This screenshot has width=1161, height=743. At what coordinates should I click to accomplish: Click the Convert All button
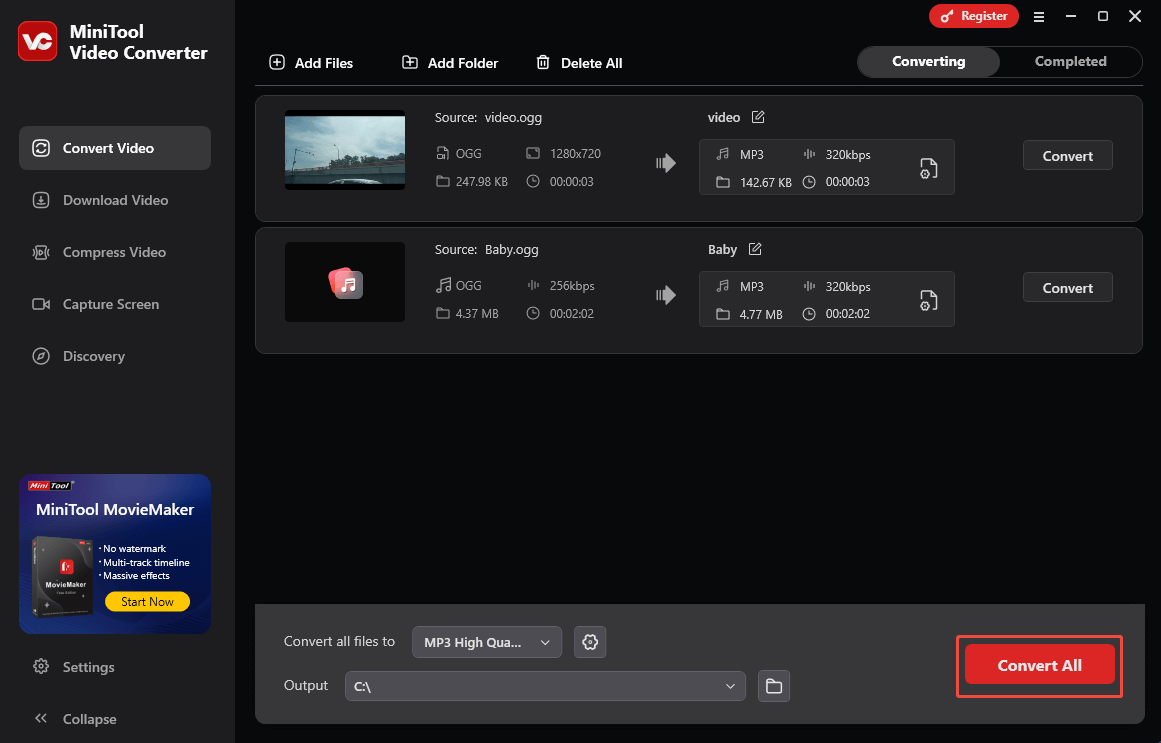pyautogui.click(x=1039, y=665)
